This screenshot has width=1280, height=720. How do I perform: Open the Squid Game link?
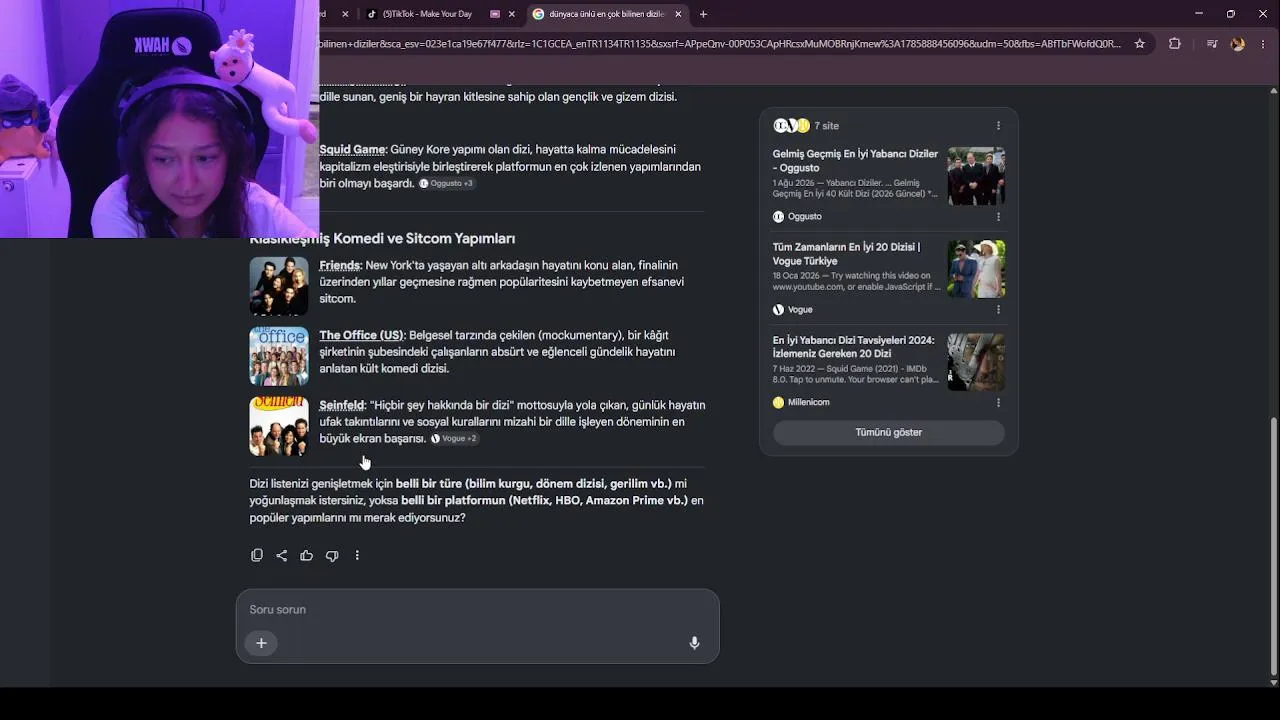pyautogui.click(x=352, y=150)
